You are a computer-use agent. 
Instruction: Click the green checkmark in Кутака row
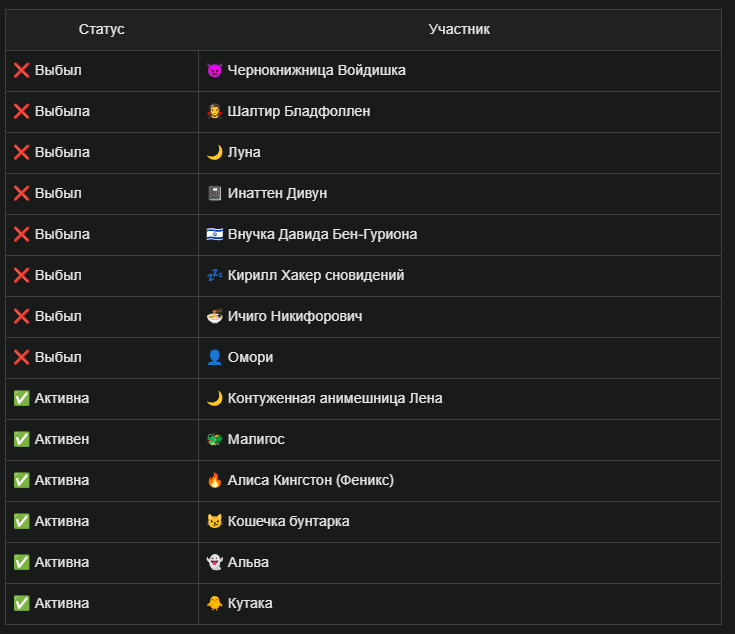[22, 603]
